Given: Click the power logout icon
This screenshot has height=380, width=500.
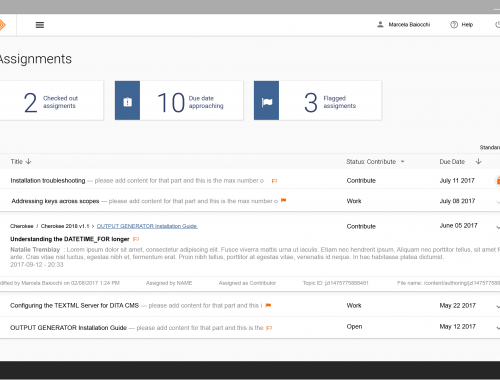Looking at the screenshot, I should click(x=497, y=25).
